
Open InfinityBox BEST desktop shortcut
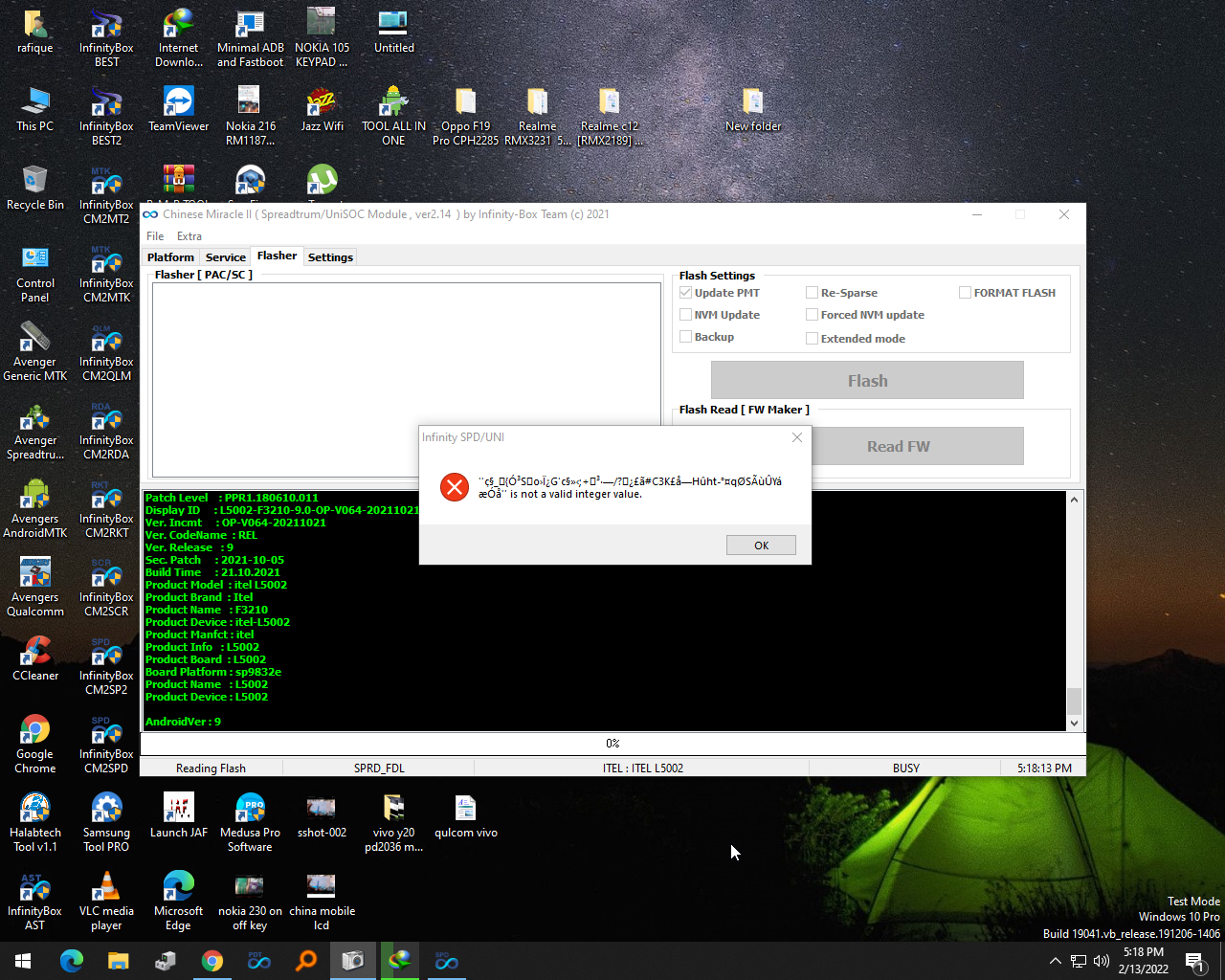pos(106,38)
